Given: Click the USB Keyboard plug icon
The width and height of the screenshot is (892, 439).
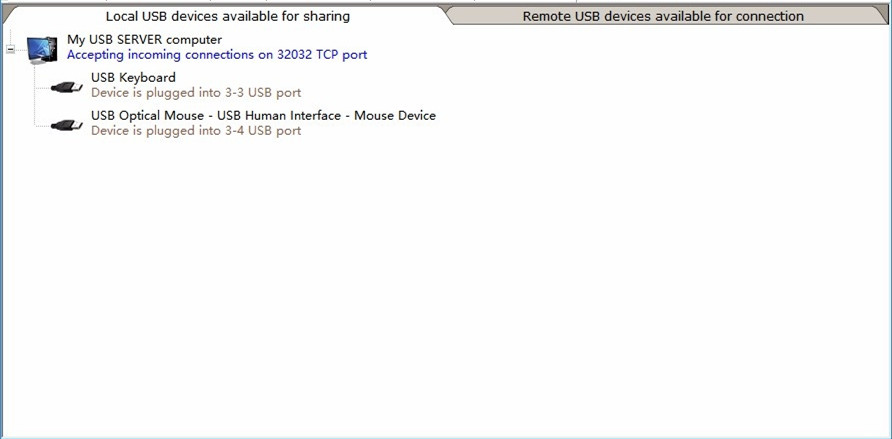Looking at the screenshot, I should pos(67,87).
